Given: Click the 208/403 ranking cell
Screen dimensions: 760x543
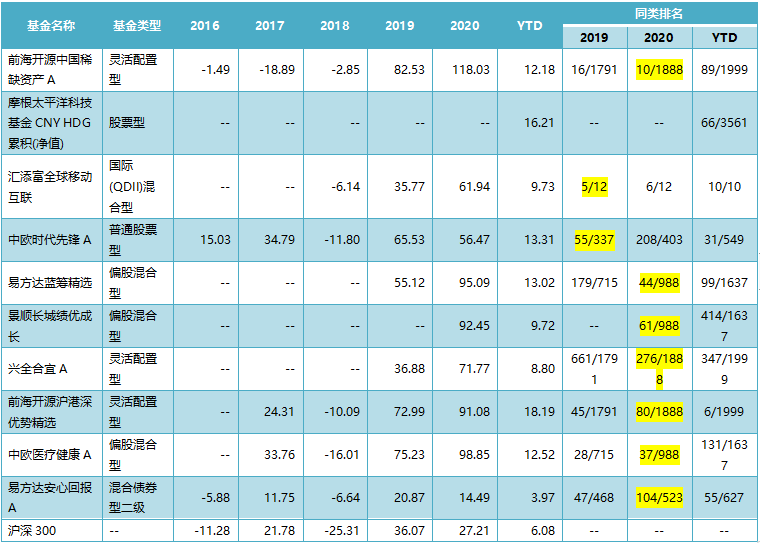Looking at the screenshot, I should (659, 240).
